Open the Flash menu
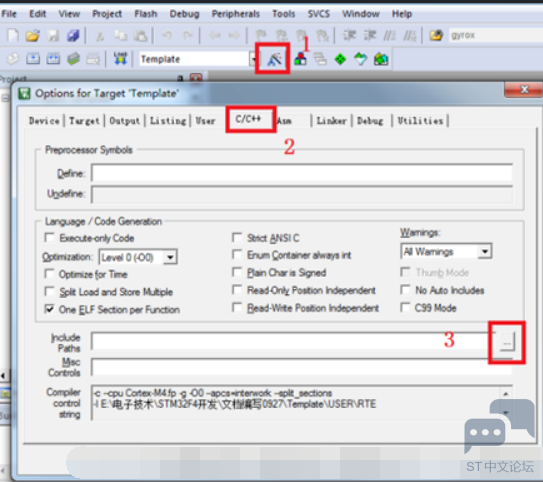 pos(146,14)
